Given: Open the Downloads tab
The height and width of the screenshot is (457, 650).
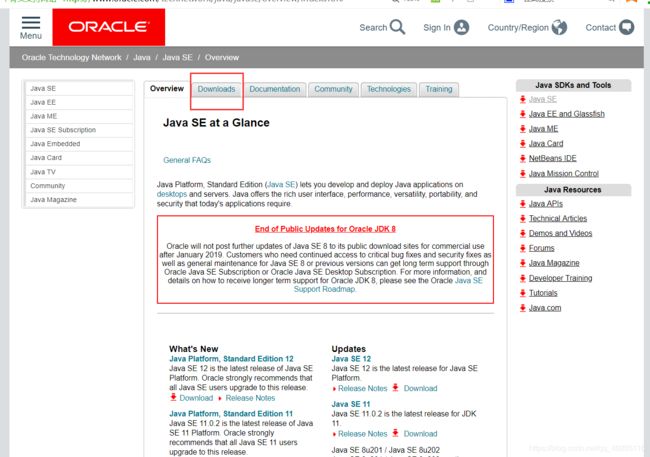Looking at the screenshot, I should point(216,89).
